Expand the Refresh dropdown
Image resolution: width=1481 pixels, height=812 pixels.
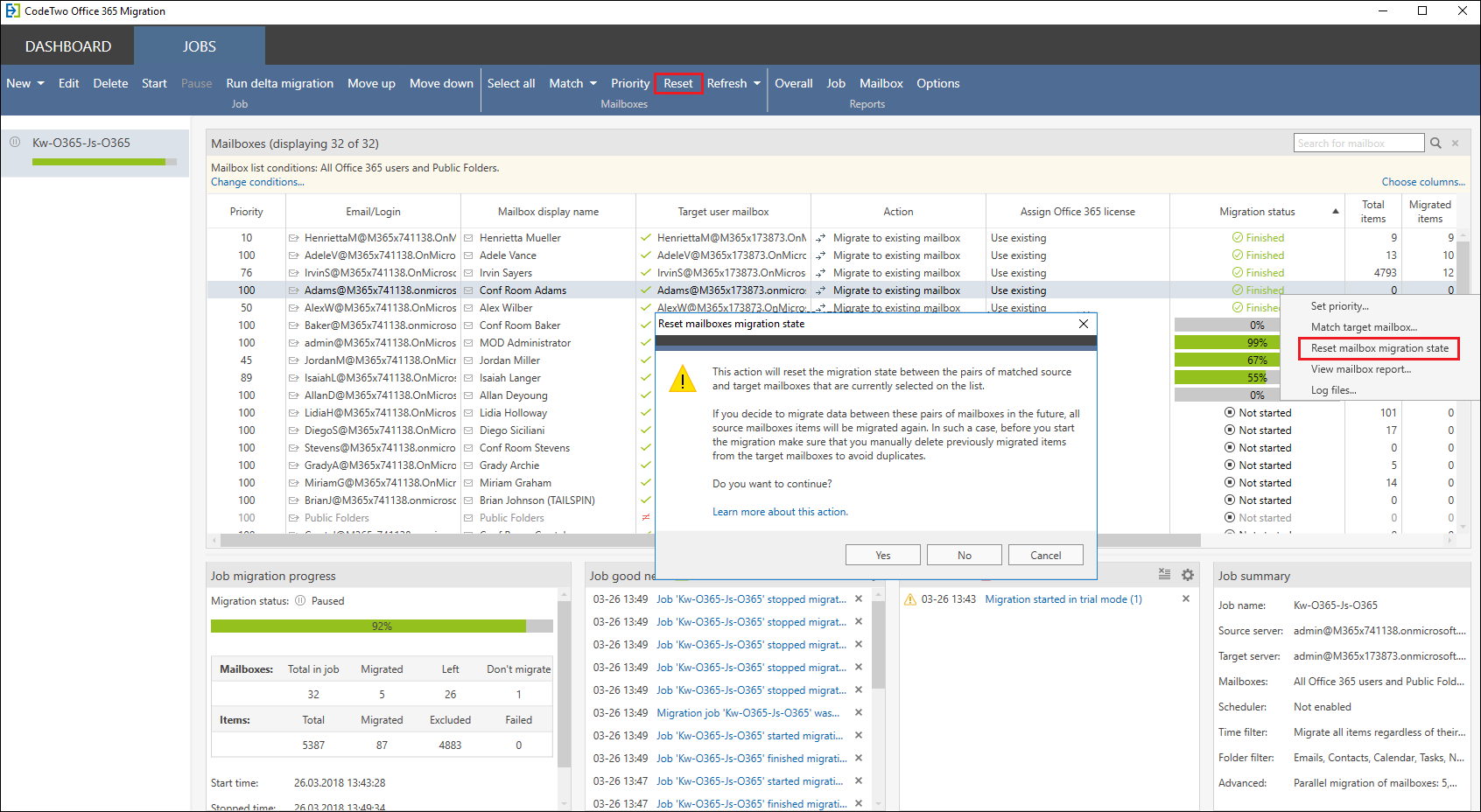click(x=733, y=83)
